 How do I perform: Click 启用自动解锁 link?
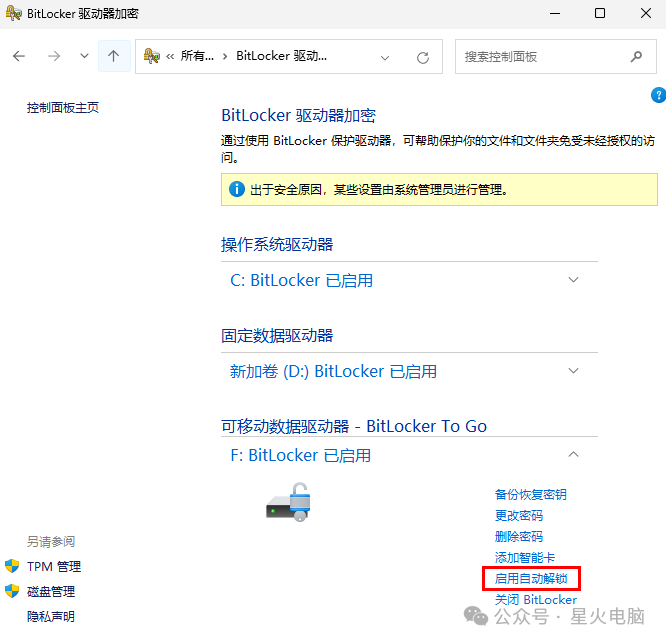click(531, 578)
